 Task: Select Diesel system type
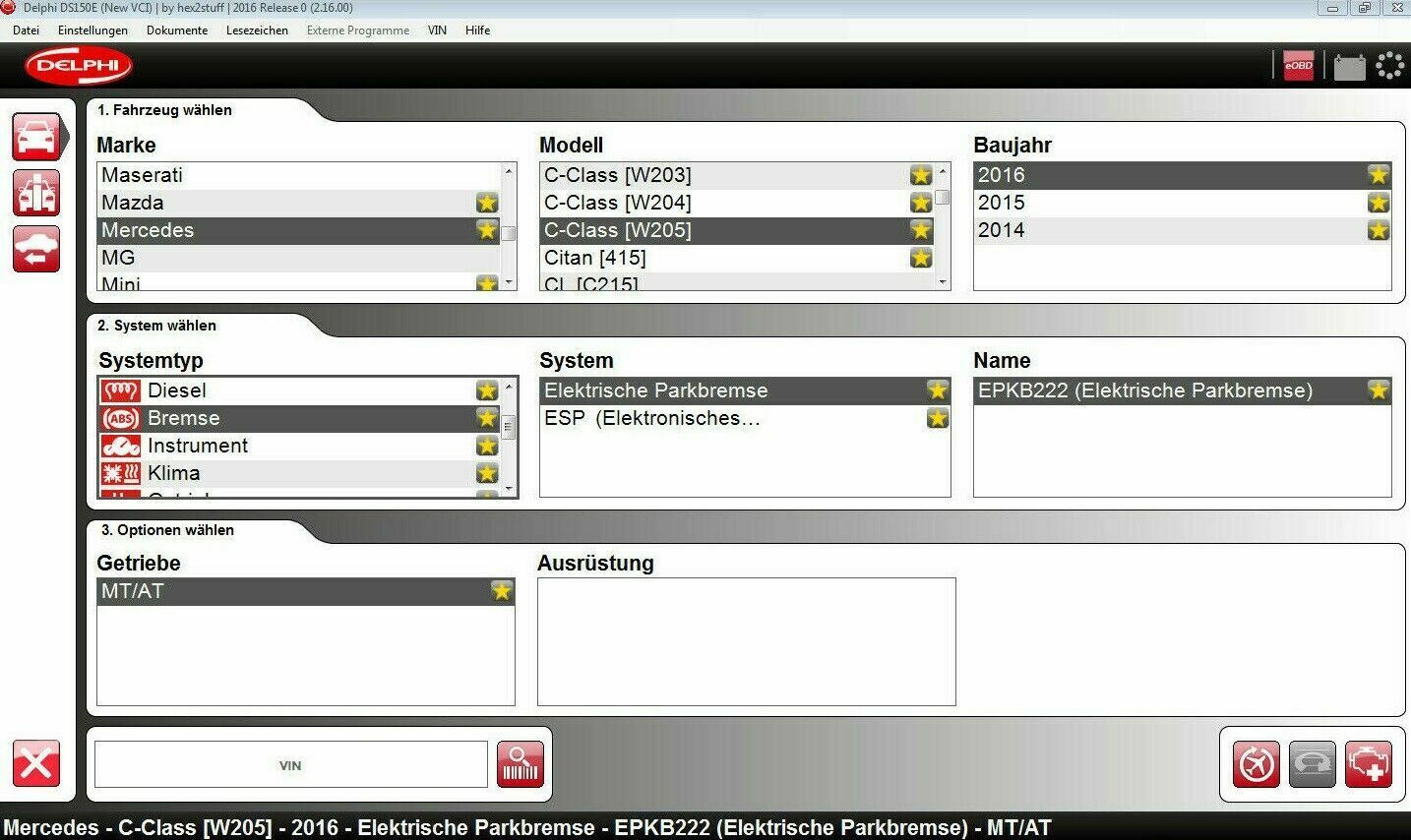click(299, 390)
